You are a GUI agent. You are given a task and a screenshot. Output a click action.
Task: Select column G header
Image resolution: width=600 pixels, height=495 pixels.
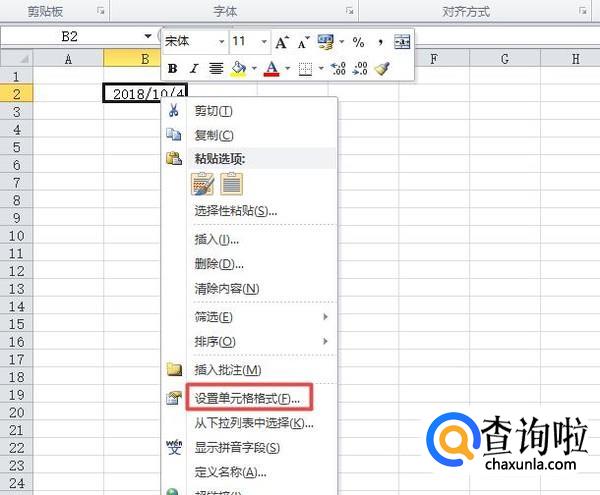pos(505,59)
